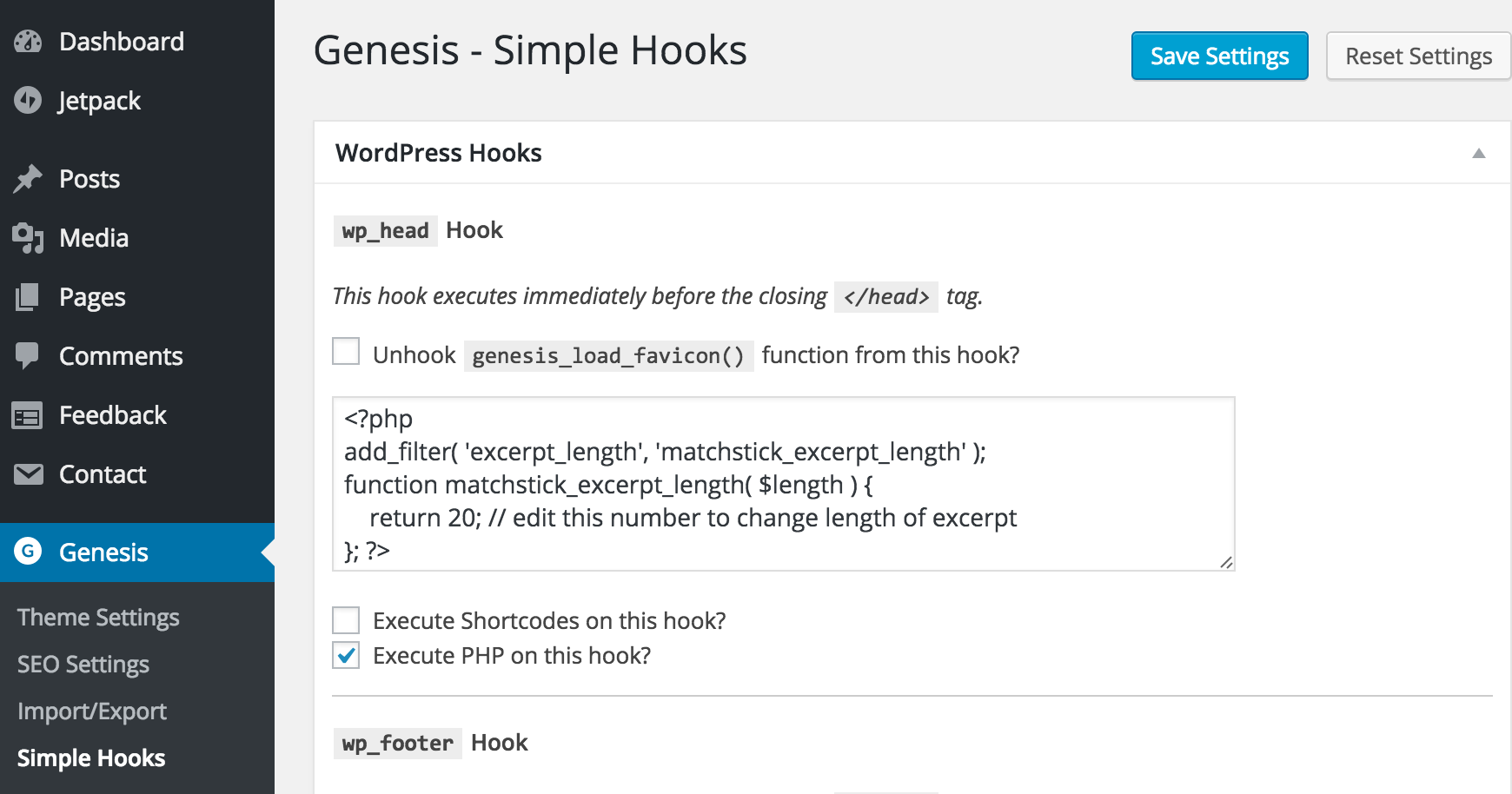
Task: Click the Comments speech bubble icon
Action: point(28,356)
